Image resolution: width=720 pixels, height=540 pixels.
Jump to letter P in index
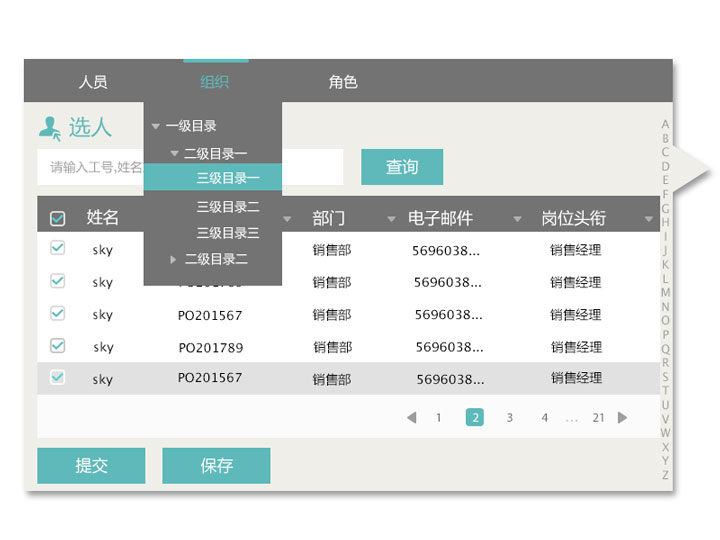coord(665,335)
